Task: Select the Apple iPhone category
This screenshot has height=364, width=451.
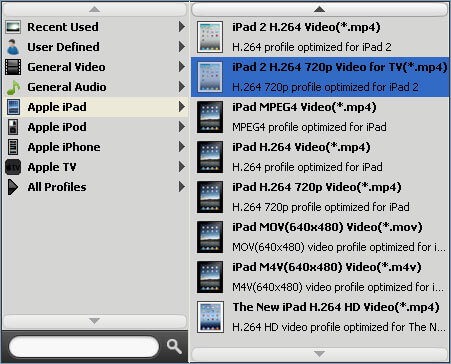Action: coord(95,147)
